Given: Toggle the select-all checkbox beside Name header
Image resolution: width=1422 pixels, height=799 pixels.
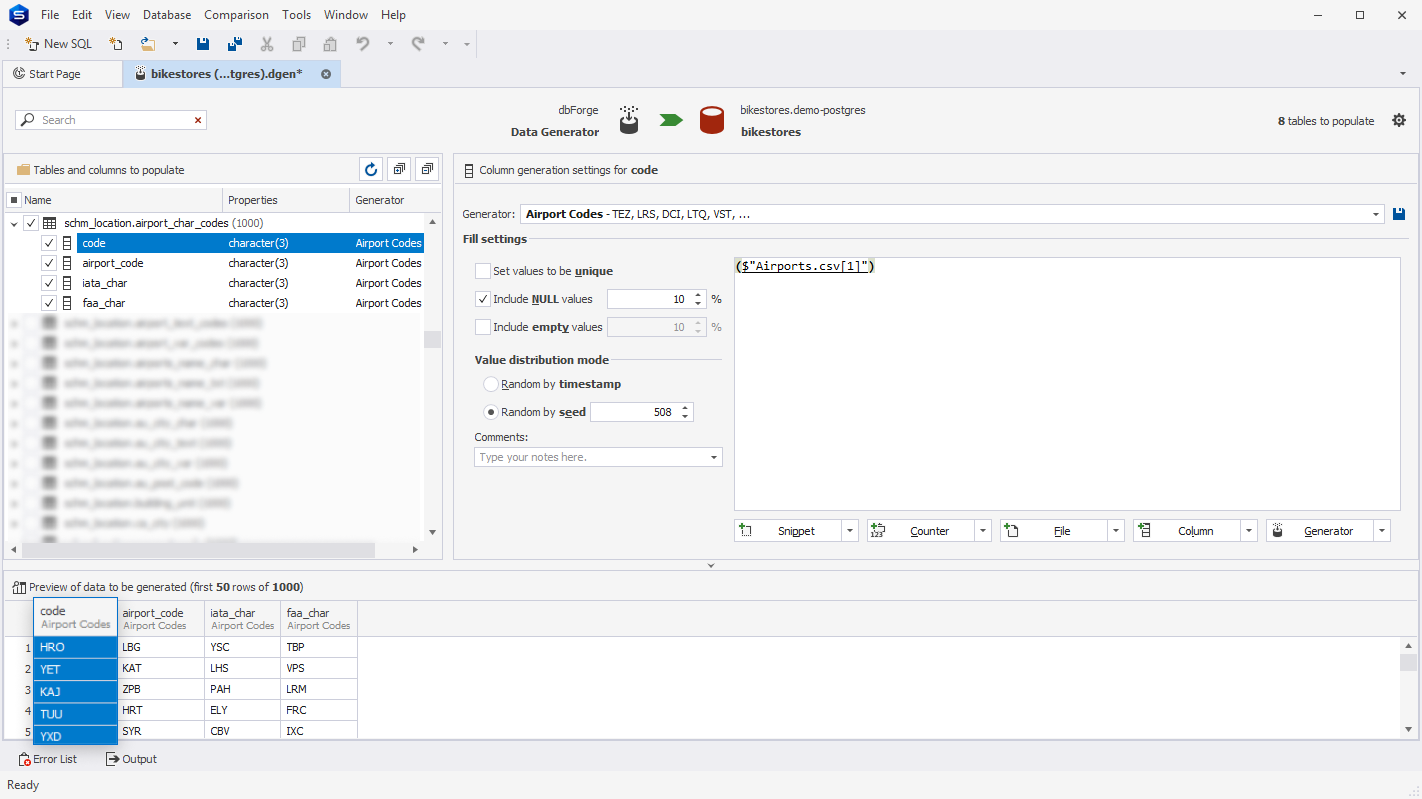Looking at the screenshot, I should pyautogui.click(x=14, y=200).
